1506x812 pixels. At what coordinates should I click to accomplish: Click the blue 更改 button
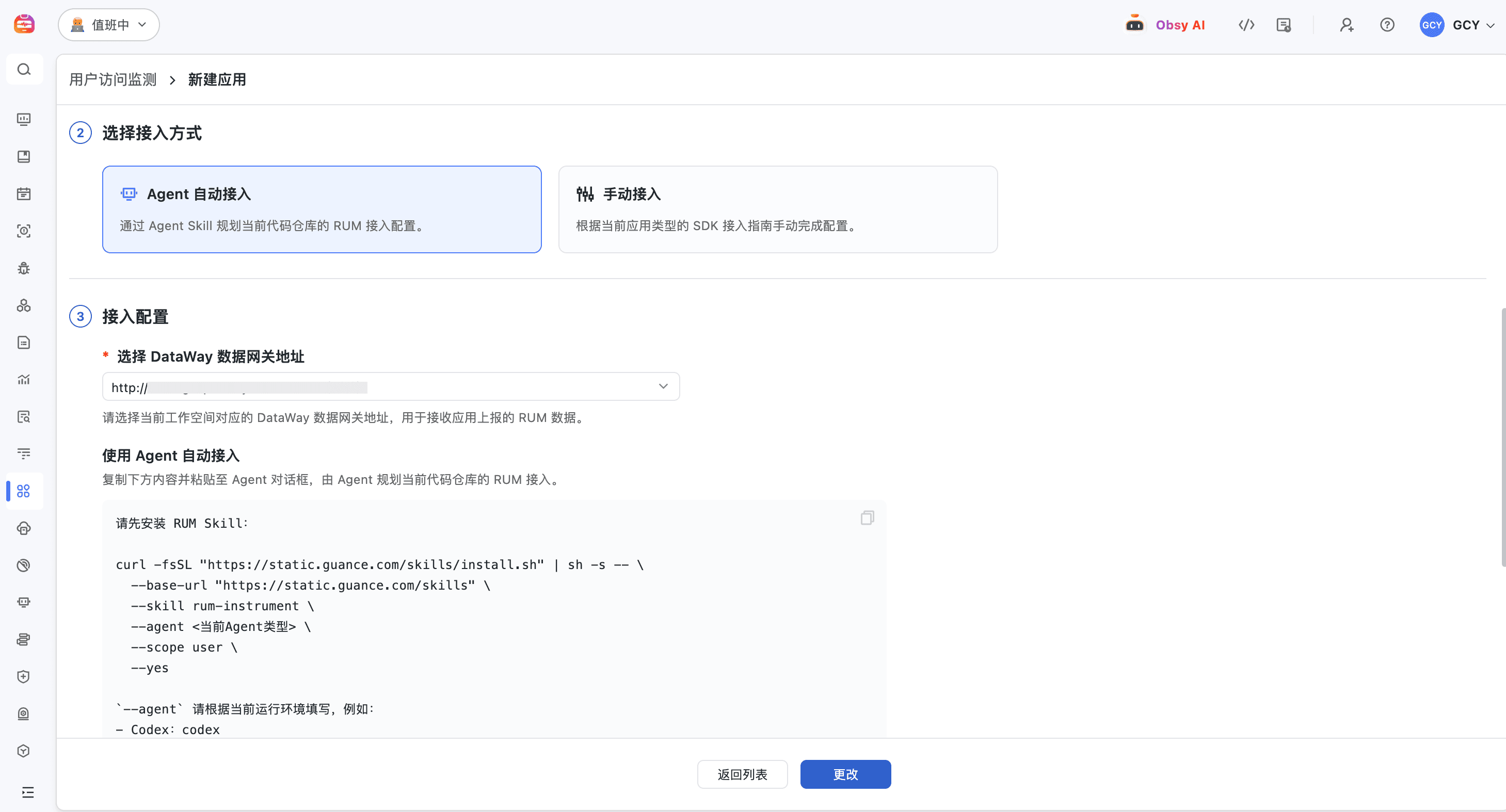pos(845,774)
